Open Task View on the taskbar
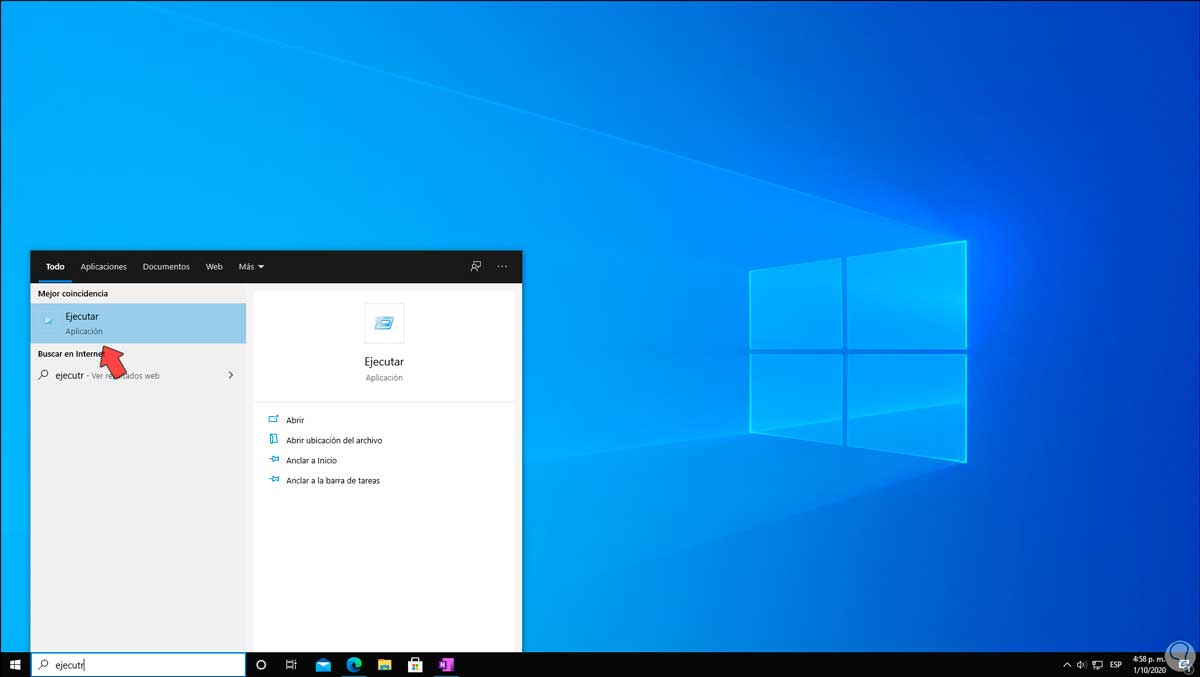 point(291,664)
